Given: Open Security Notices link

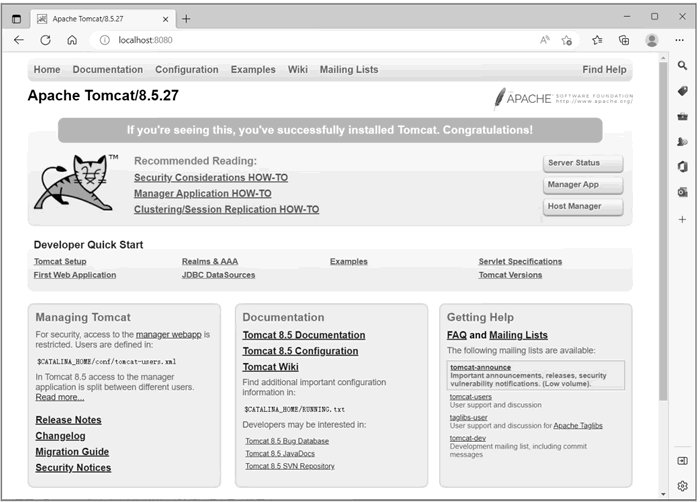Looking at the screenshot, I should tap(73, 468).
